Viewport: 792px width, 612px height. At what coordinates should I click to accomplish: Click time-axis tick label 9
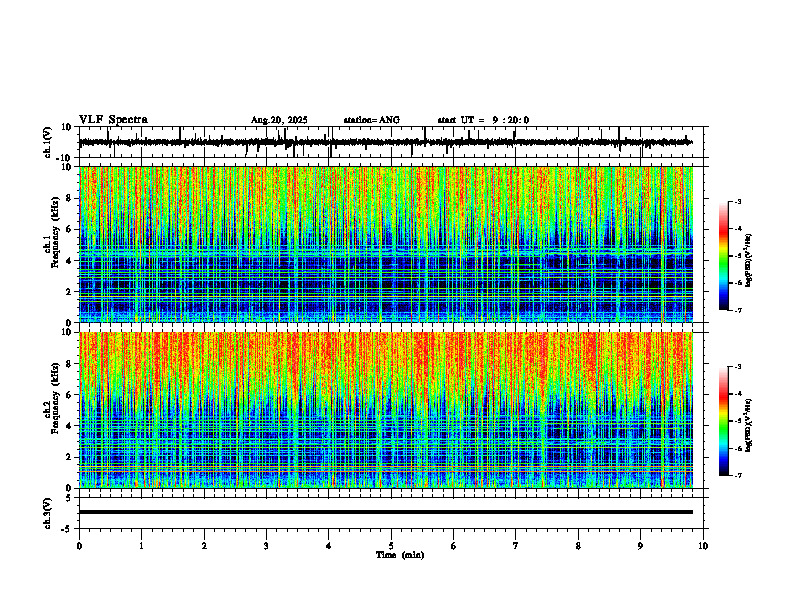click(640, 546)
